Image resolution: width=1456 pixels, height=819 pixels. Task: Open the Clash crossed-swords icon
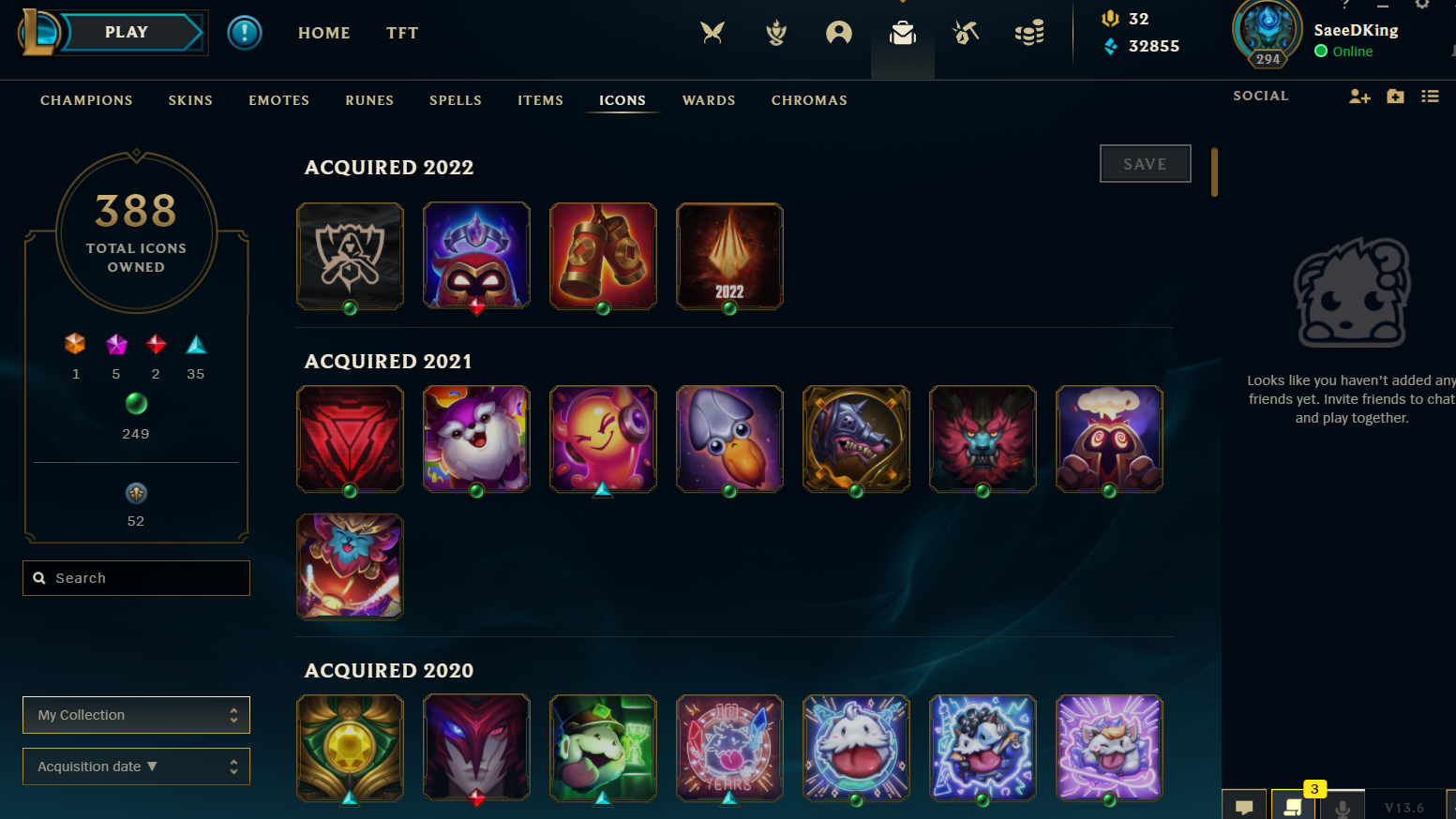(713, 33)
